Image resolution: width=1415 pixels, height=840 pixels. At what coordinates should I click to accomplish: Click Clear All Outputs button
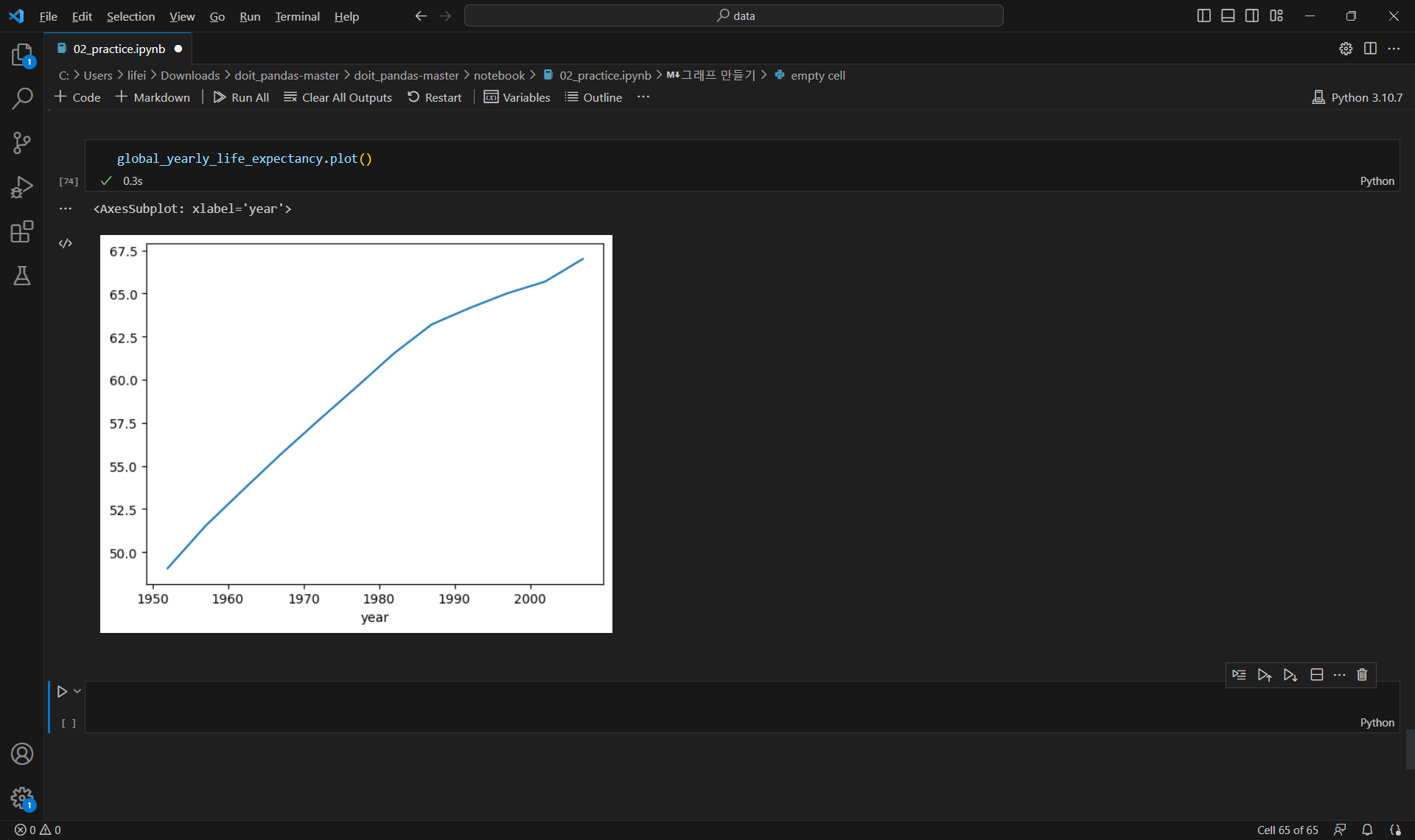click(338, 97)
